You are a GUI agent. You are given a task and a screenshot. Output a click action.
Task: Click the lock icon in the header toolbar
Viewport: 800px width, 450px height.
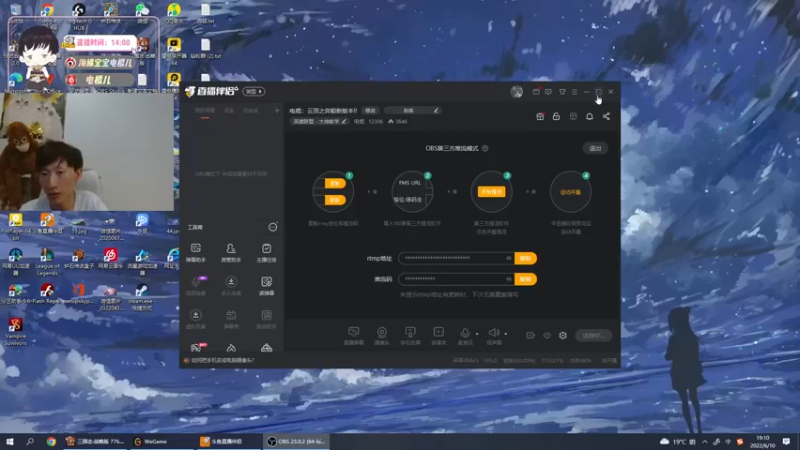tap(556, 116)
